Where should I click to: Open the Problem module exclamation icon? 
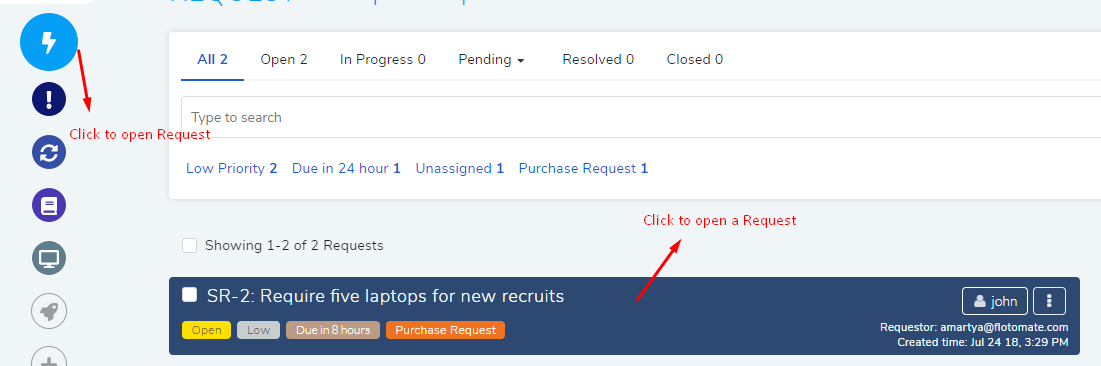[x=48, y=99]
